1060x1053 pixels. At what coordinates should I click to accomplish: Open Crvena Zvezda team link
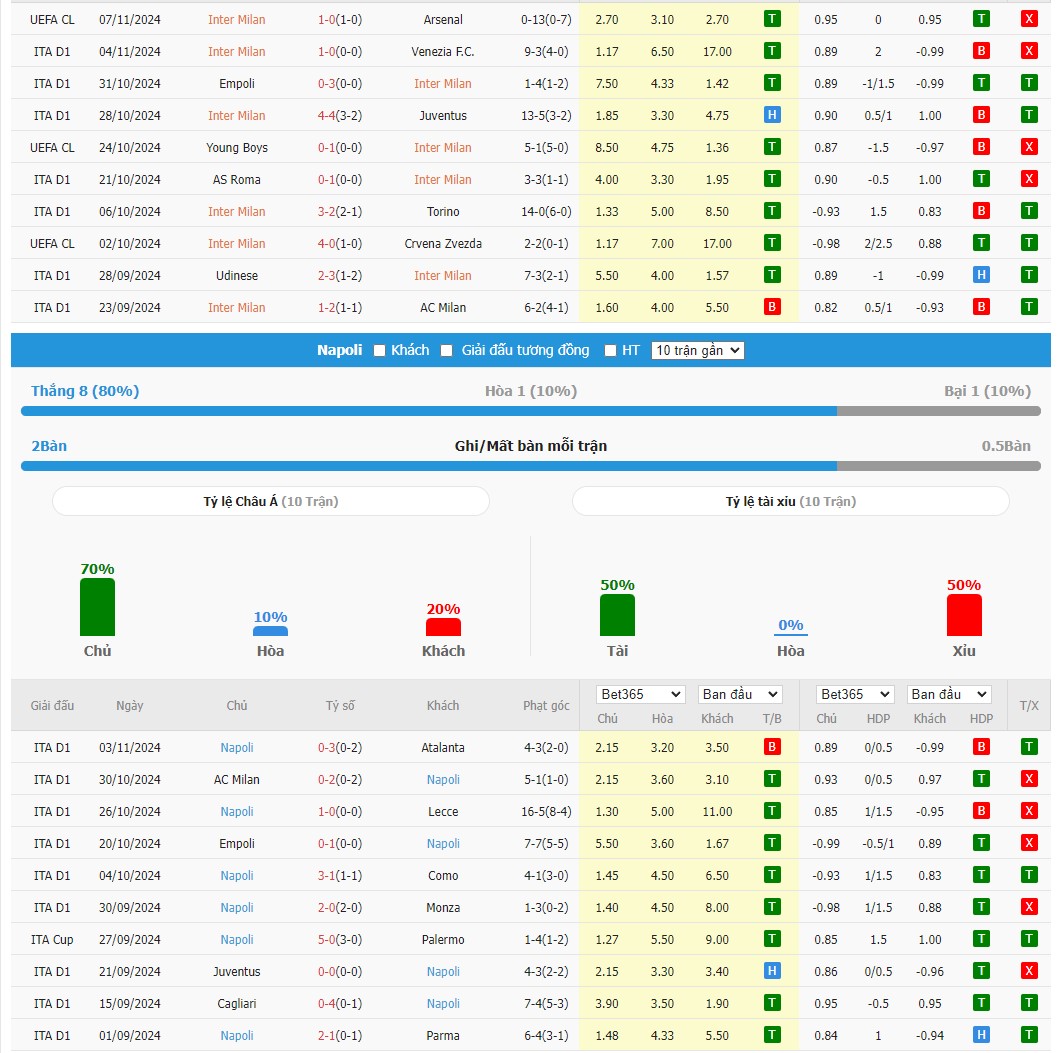[x=443, y=243]
